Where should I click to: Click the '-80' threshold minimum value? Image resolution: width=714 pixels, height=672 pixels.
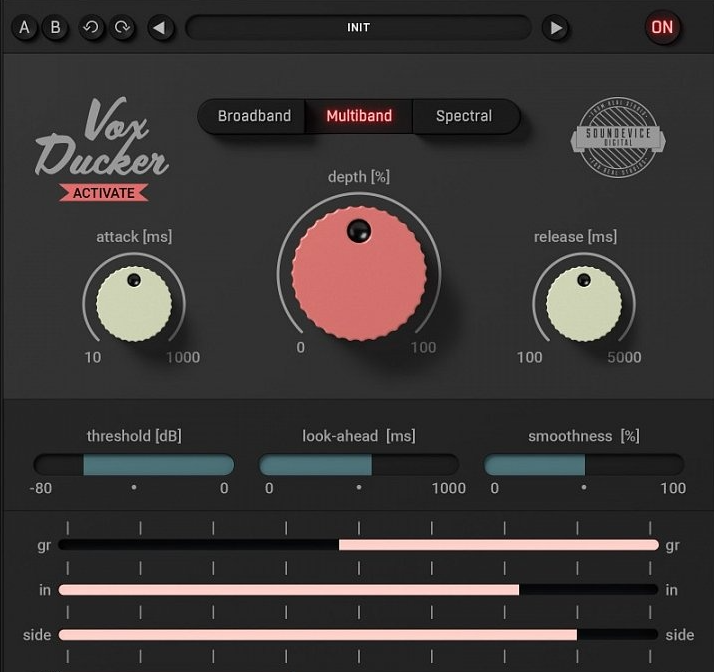click(41, 489)
